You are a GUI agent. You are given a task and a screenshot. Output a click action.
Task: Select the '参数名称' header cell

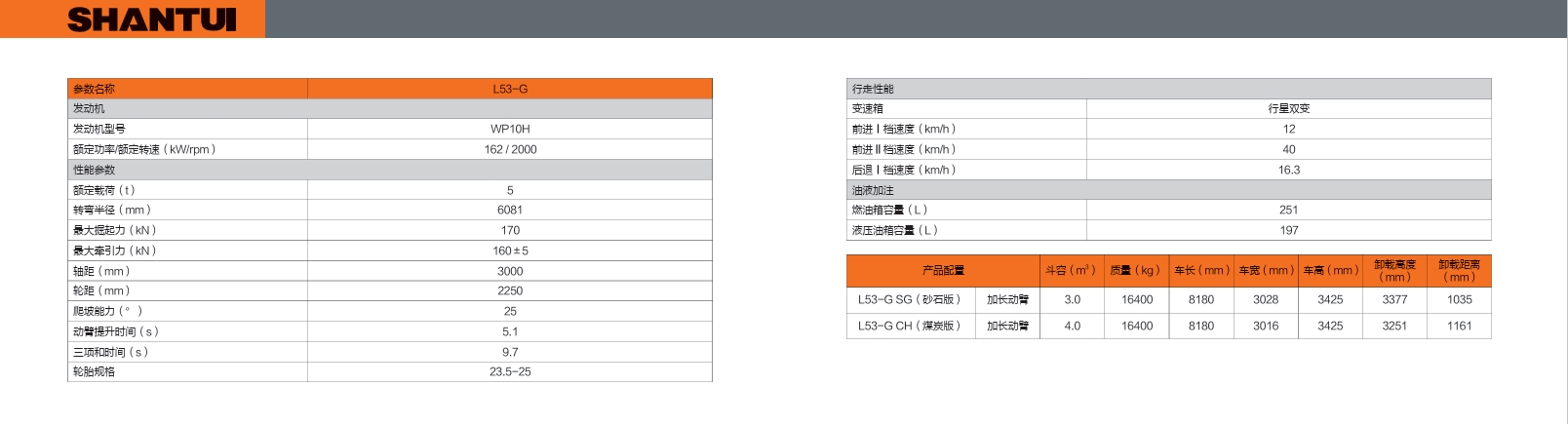(187, 89)
